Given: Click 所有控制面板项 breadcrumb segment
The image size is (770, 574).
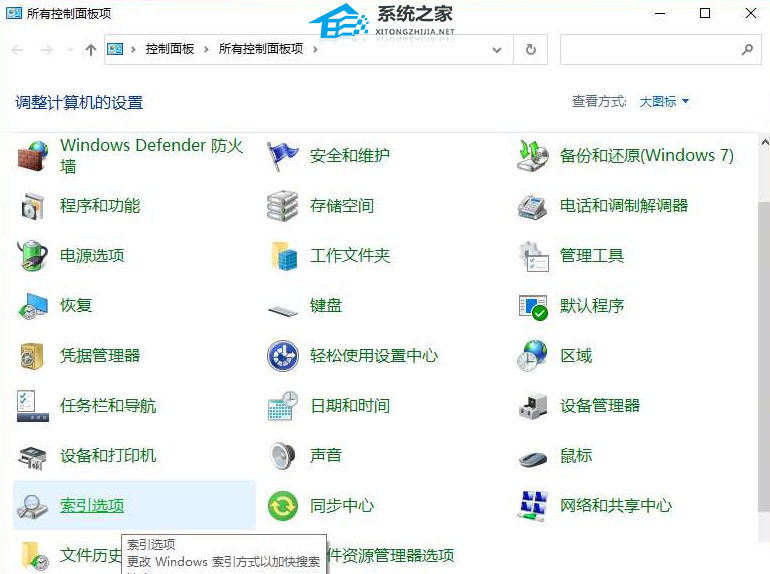Looking at the screenshot, I should tap(261, 49).
